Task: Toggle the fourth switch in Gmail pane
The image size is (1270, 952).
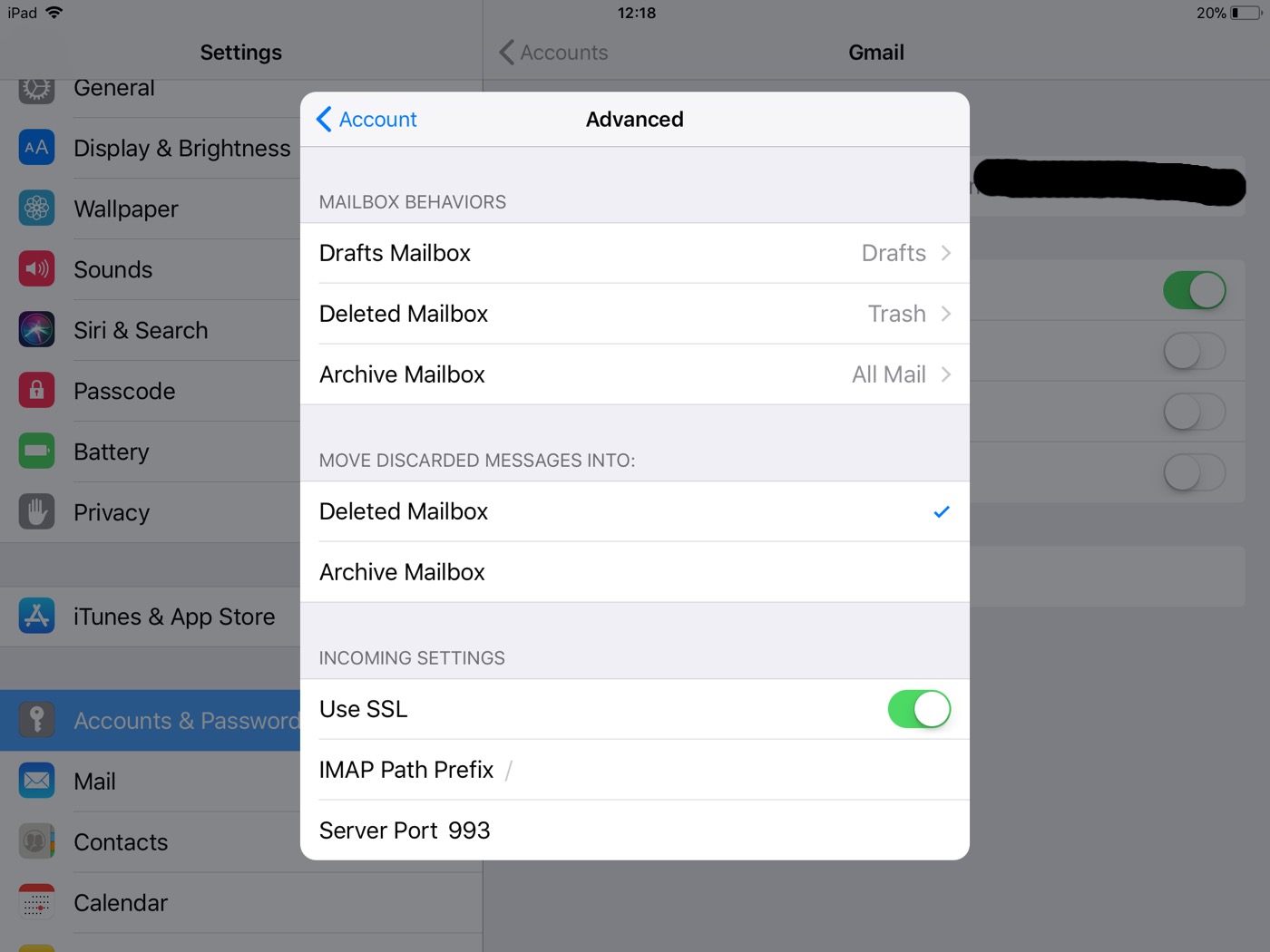Action: point(1194,472)
